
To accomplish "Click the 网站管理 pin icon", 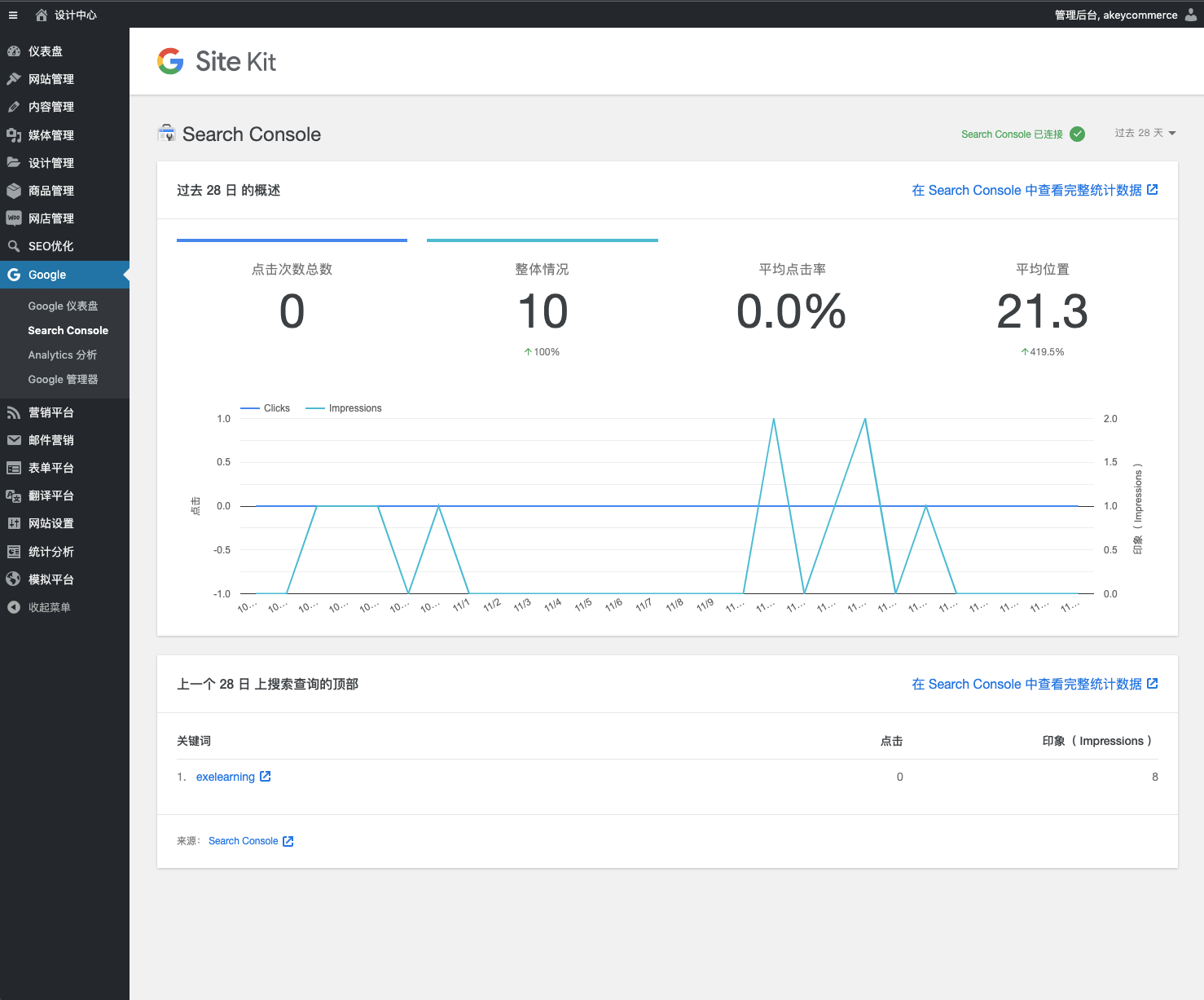I will coord(14,79).
